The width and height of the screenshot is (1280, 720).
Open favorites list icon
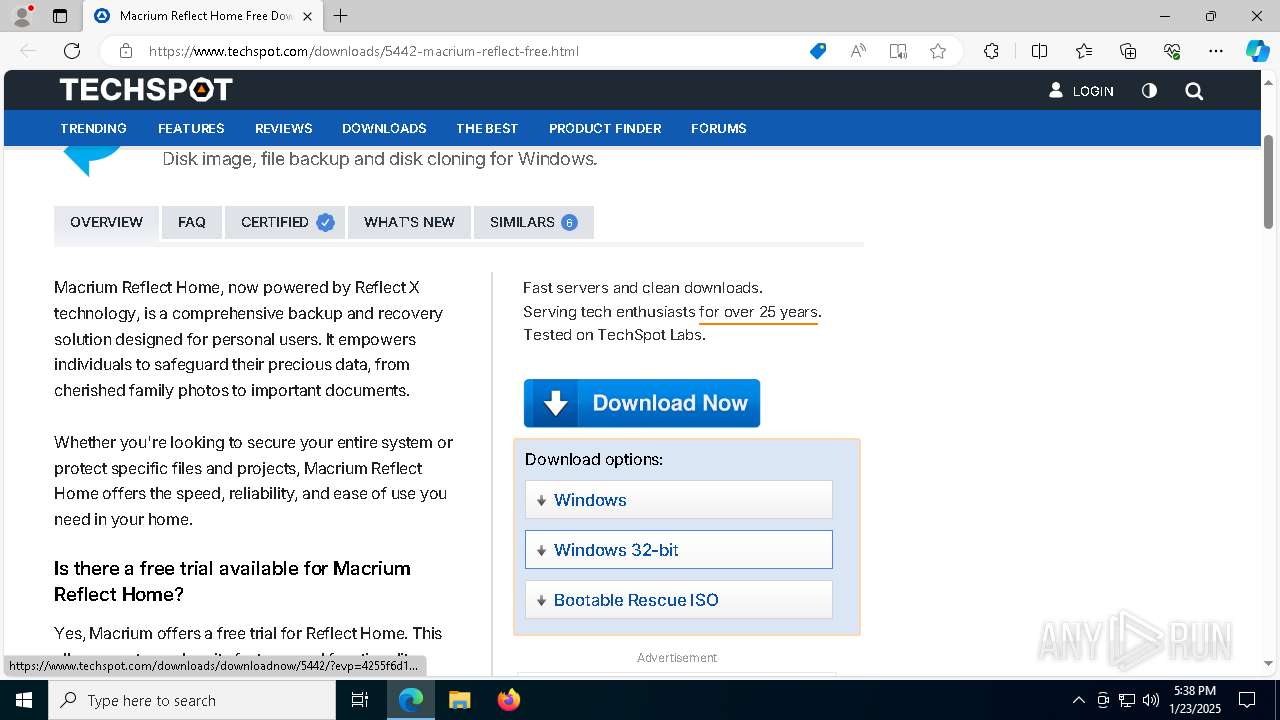[1084, 51]
